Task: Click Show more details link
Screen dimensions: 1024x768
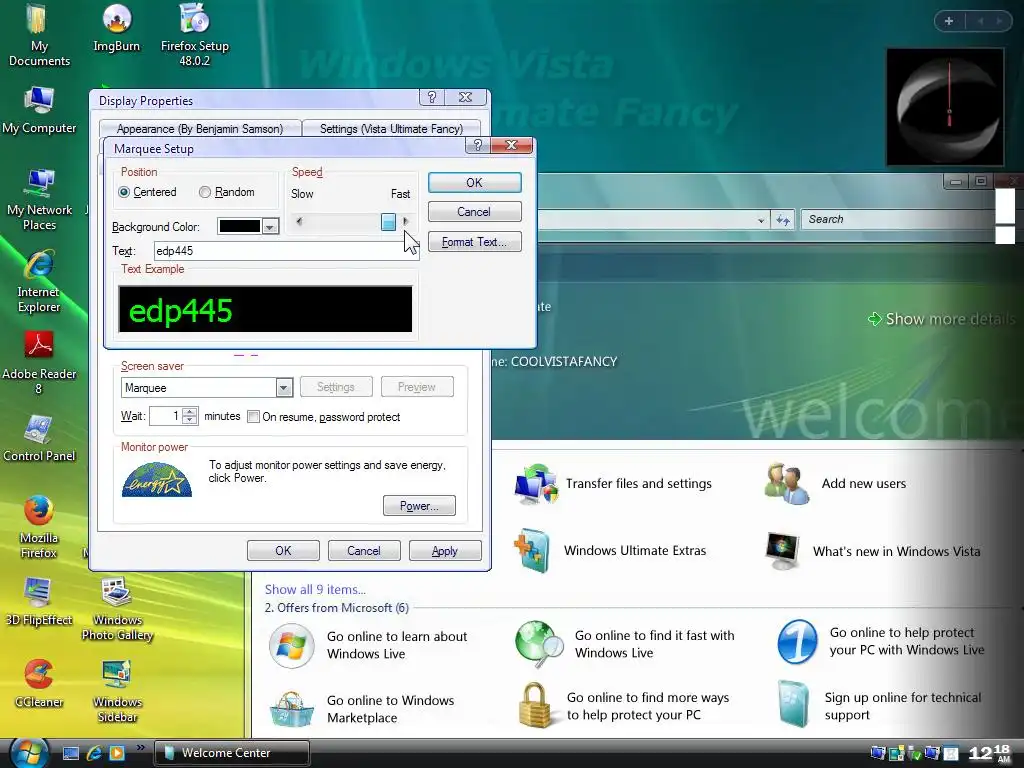Action: coord(941,319)
